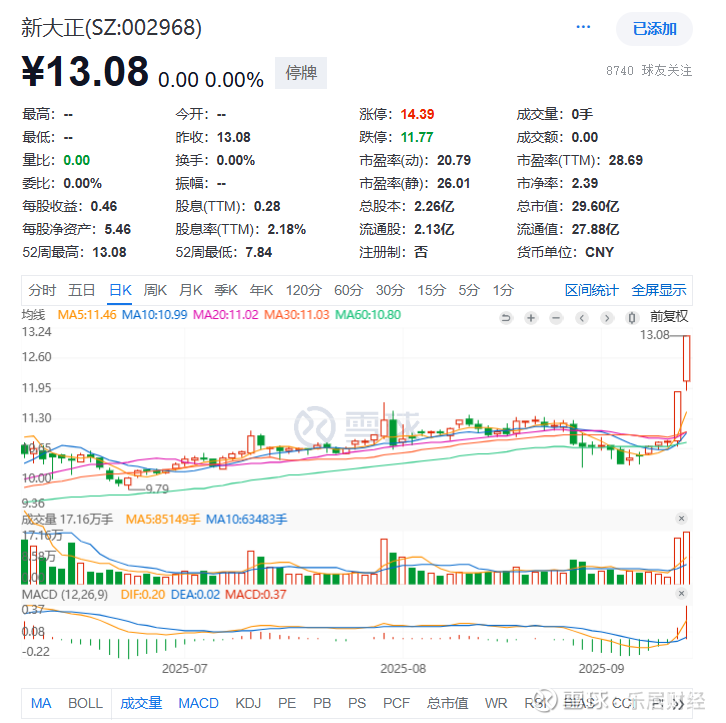This screenshot has width=726, height=723.
Task: Toggle the 成交量 sub-indicator
Action: (x=141, y=703)
